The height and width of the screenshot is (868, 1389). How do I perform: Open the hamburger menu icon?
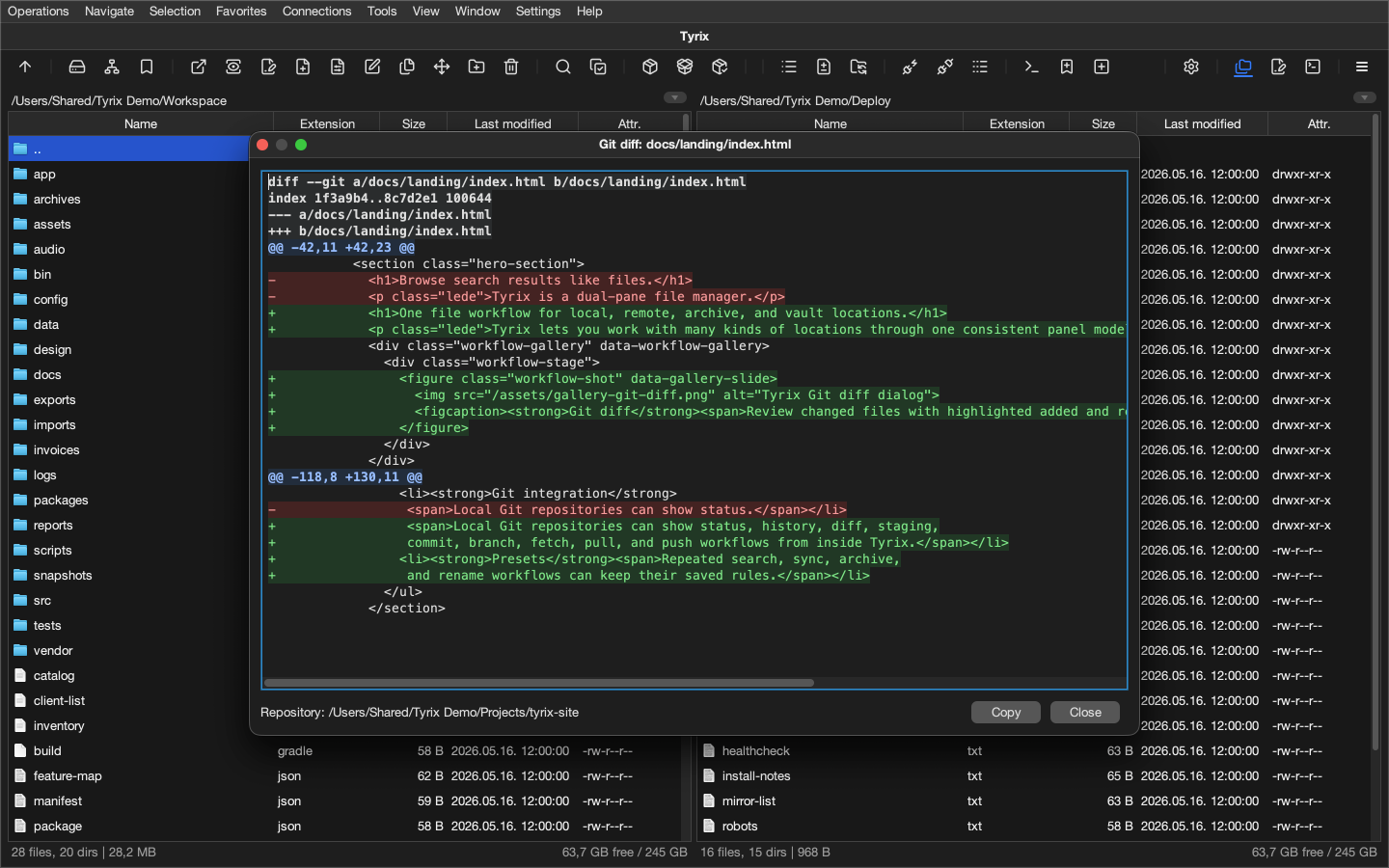(x=1362, y=67)
